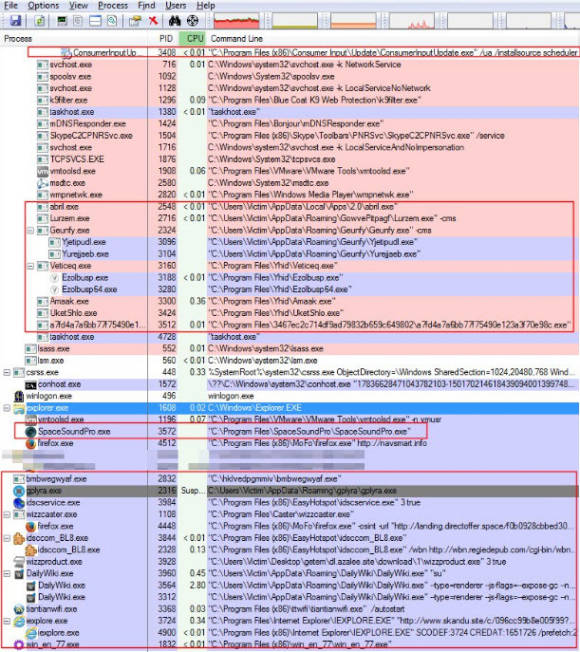Open the View menu
580x652 pixels.
click(79, 5)
